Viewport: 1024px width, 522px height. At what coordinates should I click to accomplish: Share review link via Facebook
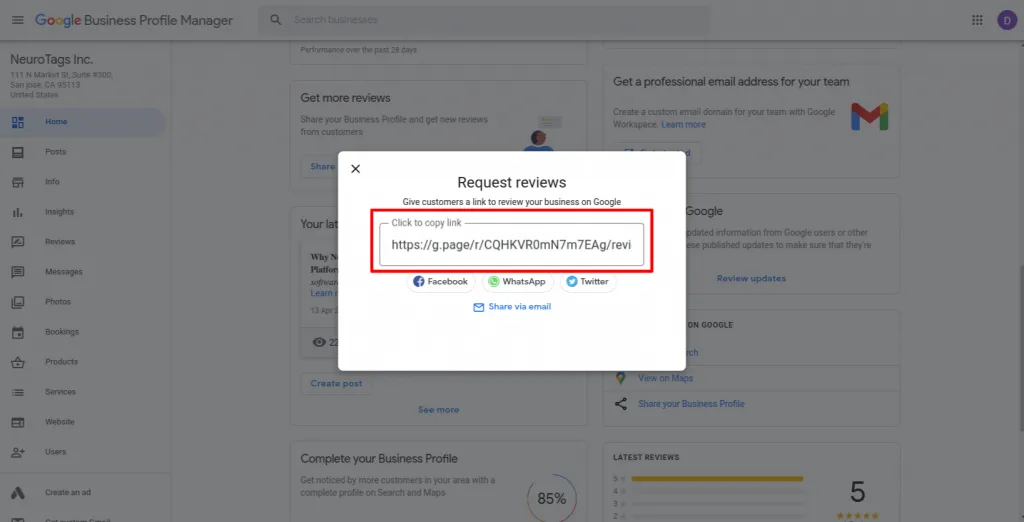click(x=441, y=282)
